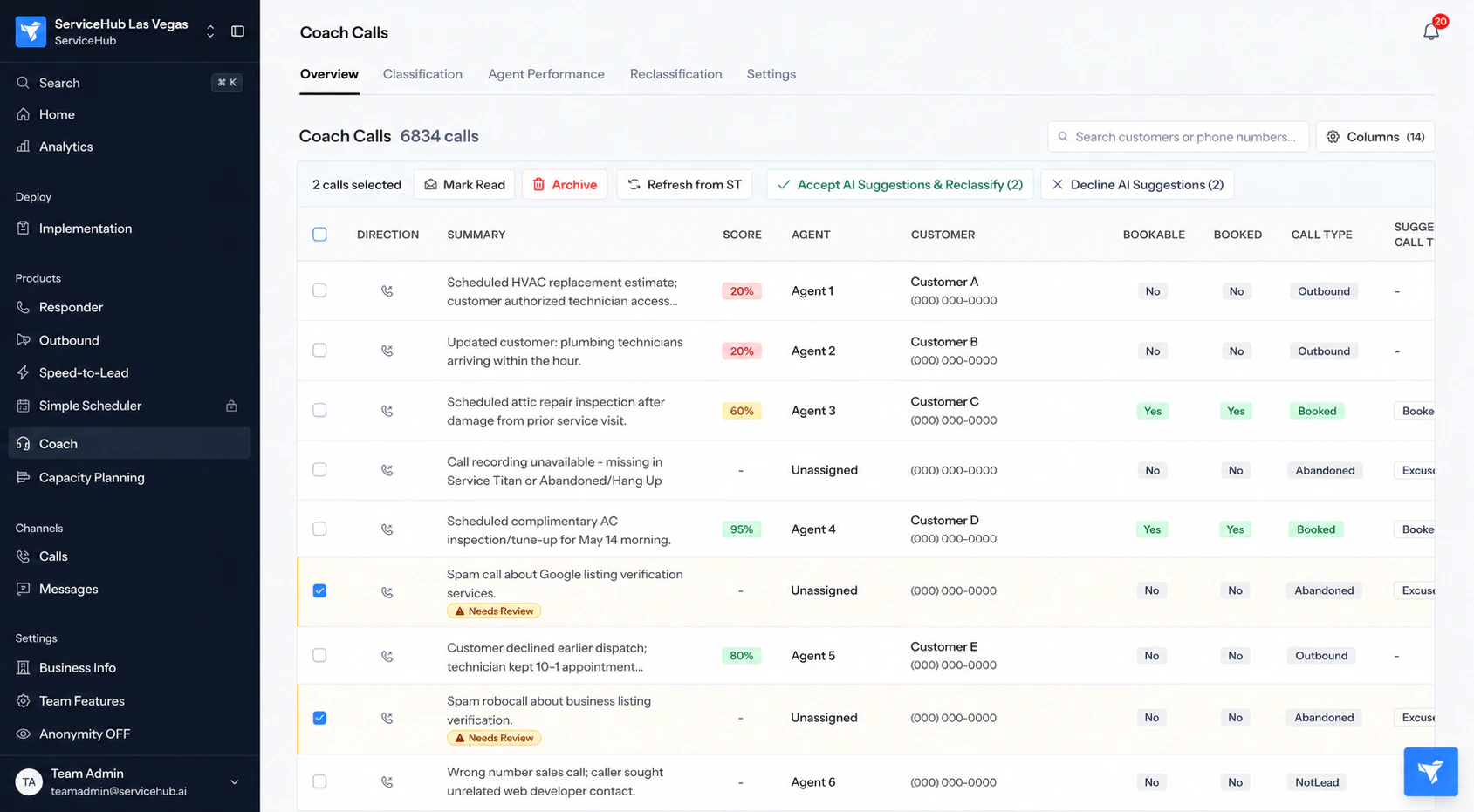The image size is (1474, 812).
Task: Select the checkbox for Customer C row
Action: [x=319, y=410]
